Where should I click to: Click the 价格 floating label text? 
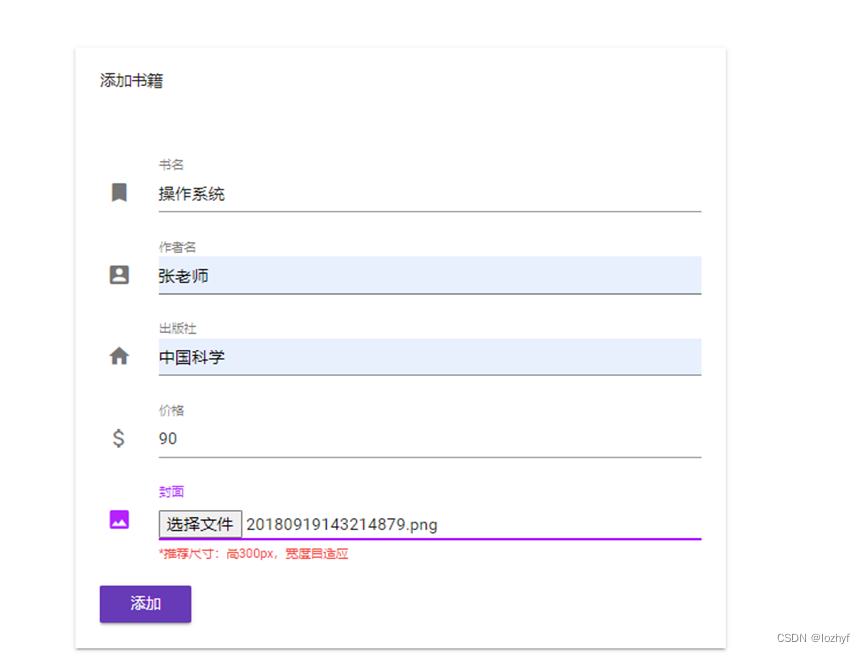172,410
